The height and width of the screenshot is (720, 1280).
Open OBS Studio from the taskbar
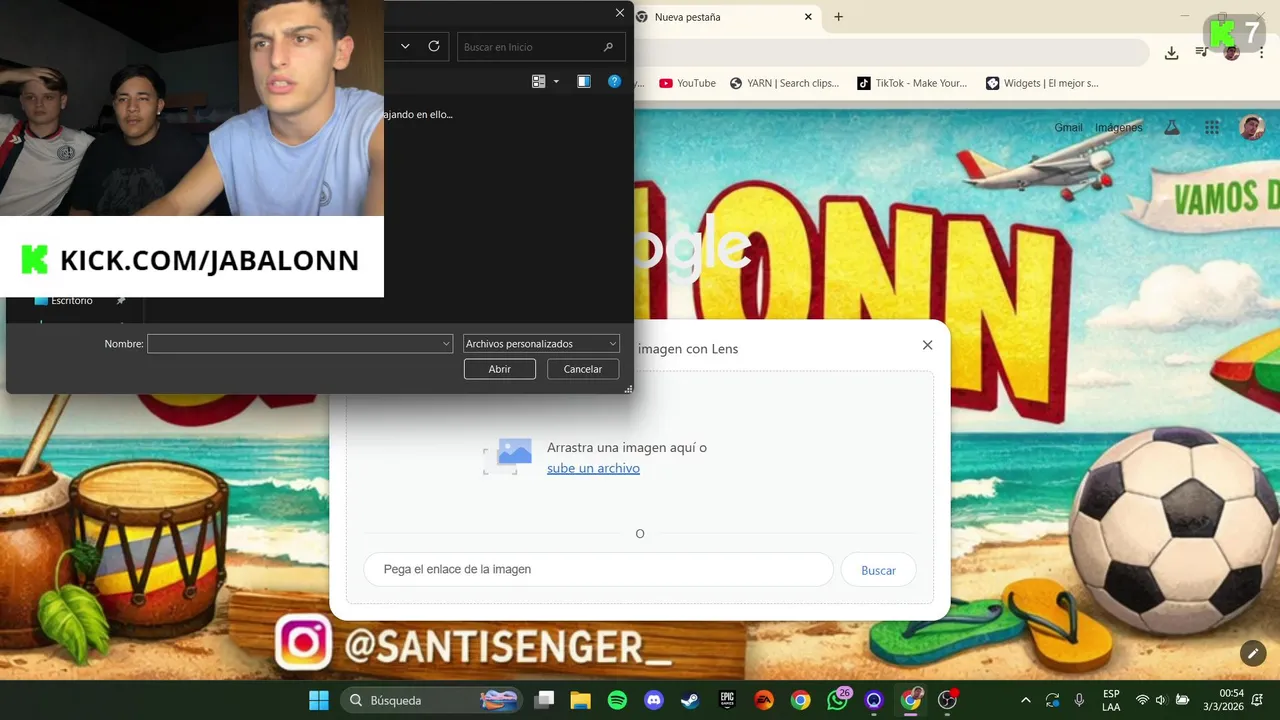pyautogui.click(x=947, y=700)
